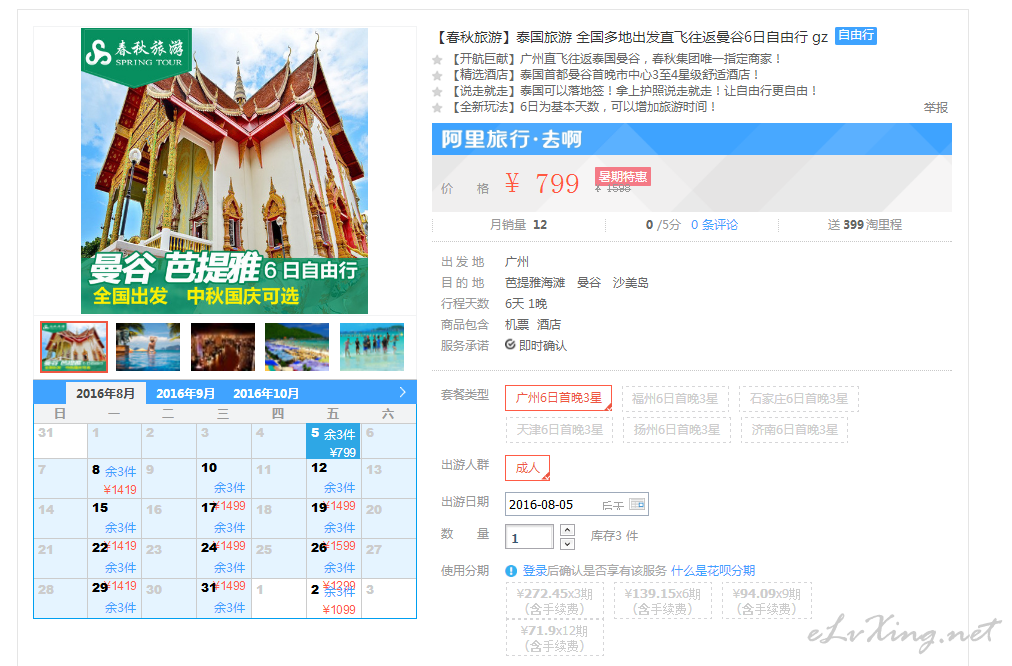Increase quantity with the up stepper arrow
This screenshot has height=666, width=1012.
pyautogui.click(x=567, y=530)
